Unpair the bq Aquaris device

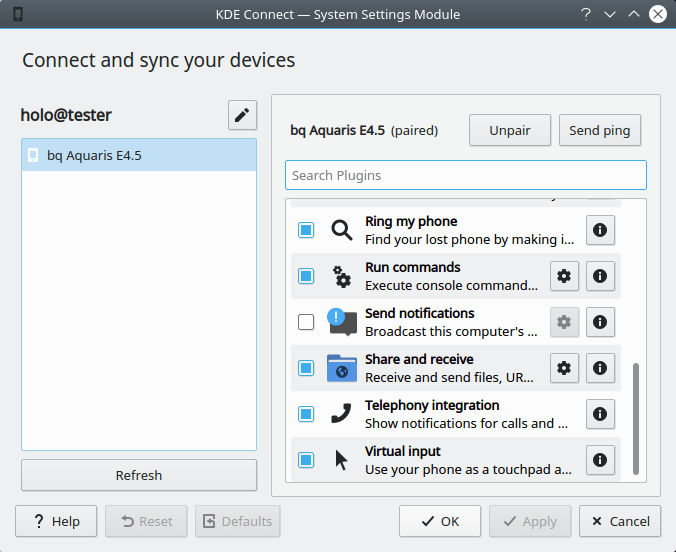510,130
